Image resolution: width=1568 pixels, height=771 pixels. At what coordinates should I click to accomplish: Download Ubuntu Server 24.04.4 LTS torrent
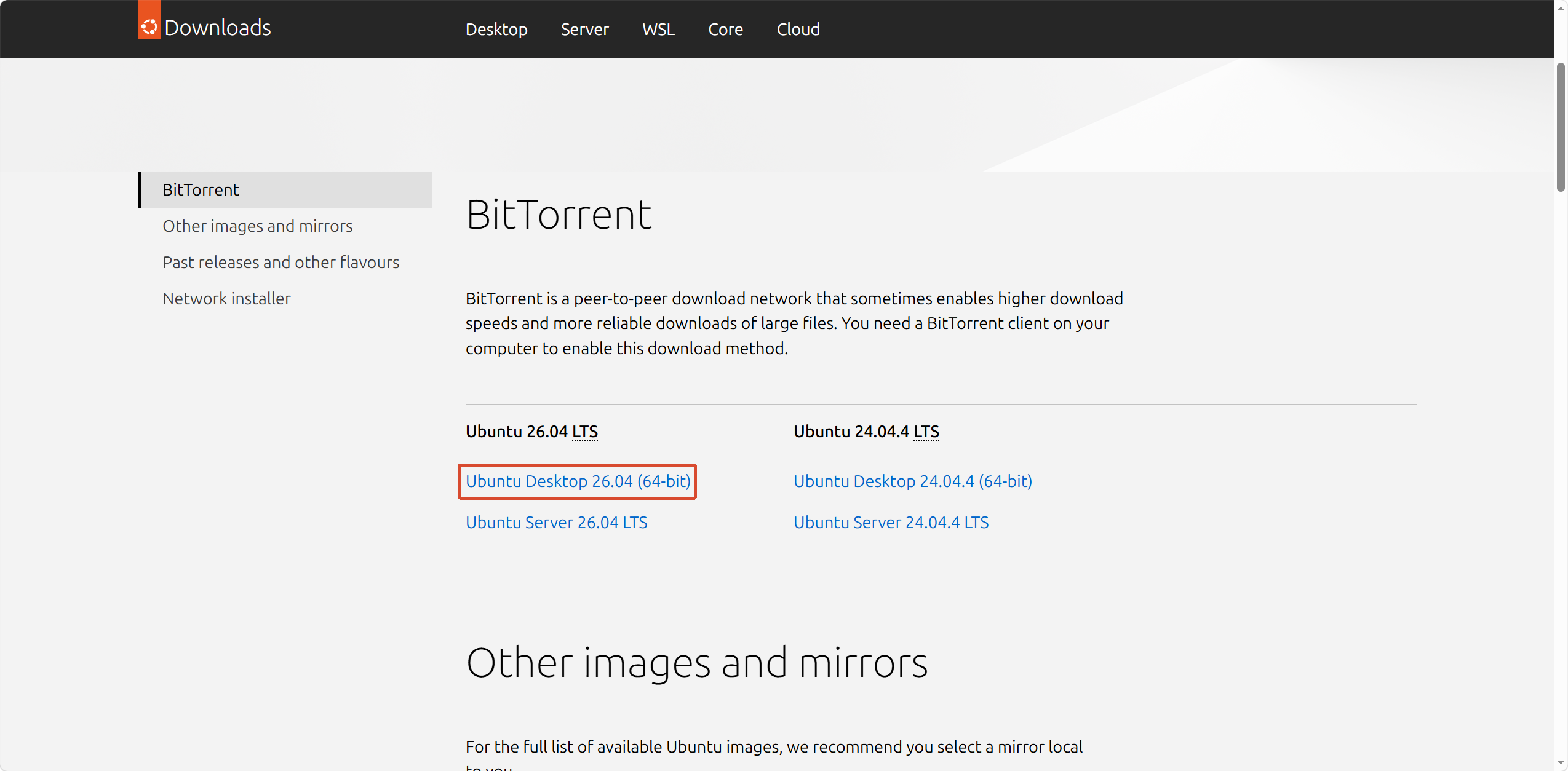891,522
